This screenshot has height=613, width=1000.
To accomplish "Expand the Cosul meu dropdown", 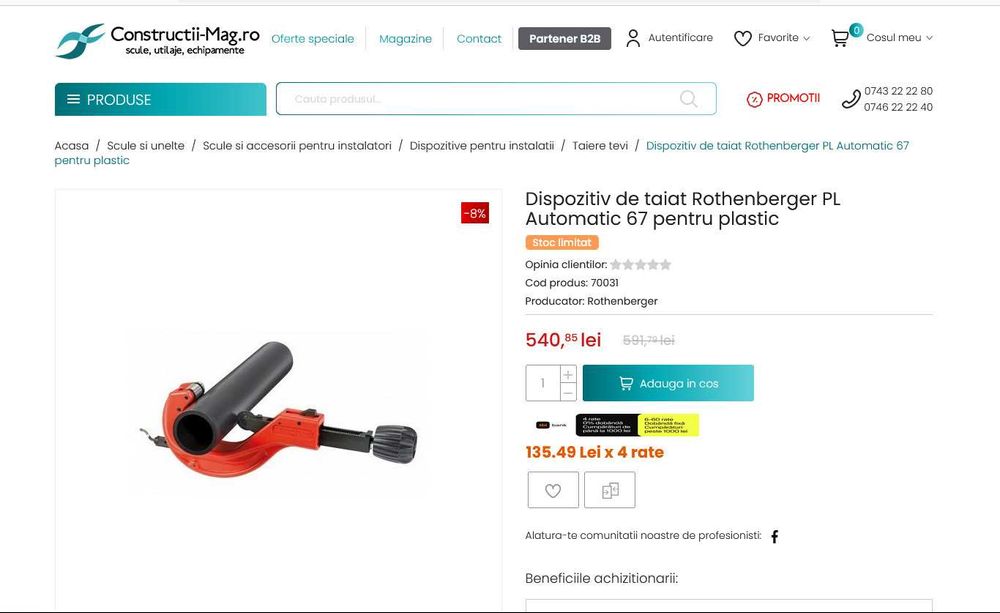I will click(929, 38).
